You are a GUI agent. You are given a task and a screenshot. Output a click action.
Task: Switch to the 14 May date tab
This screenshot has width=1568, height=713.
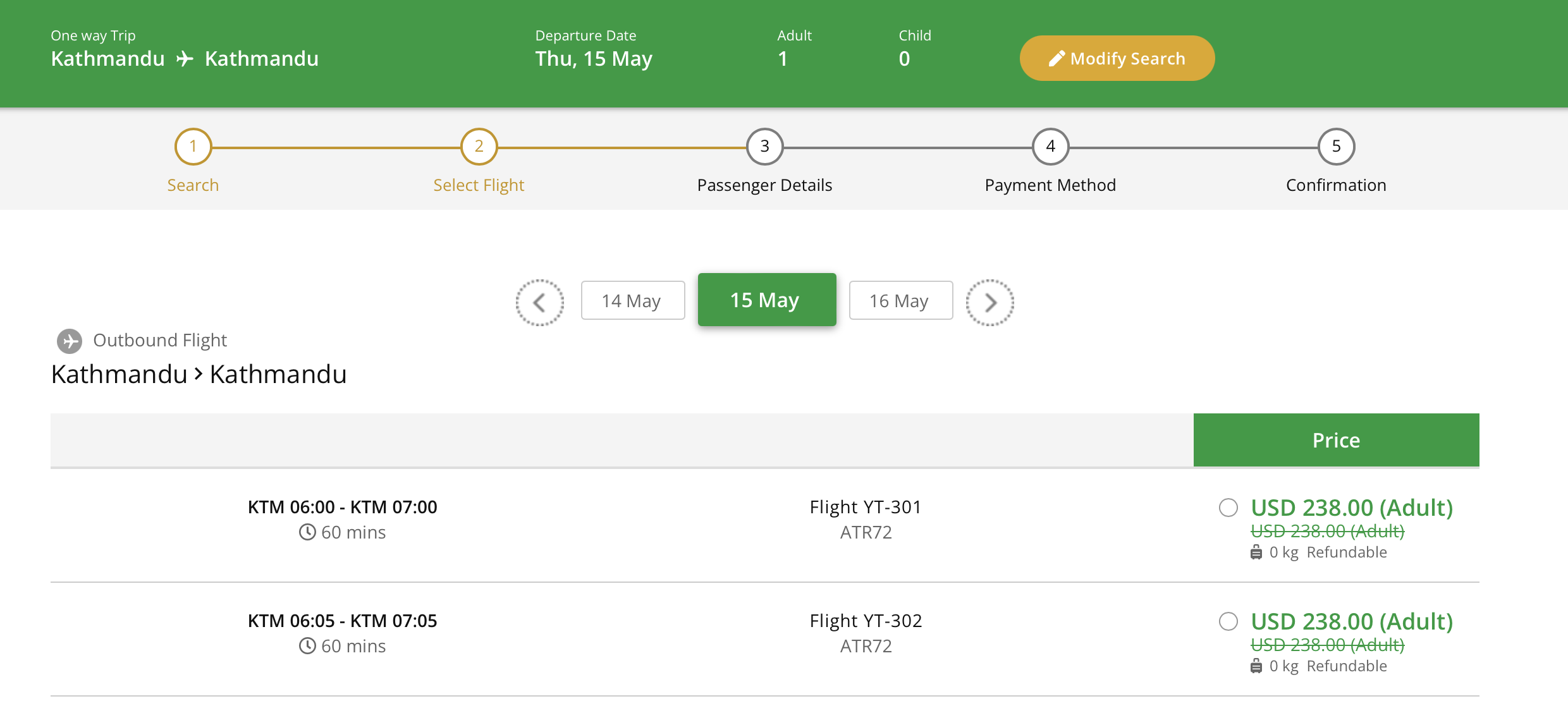point(633,300)
